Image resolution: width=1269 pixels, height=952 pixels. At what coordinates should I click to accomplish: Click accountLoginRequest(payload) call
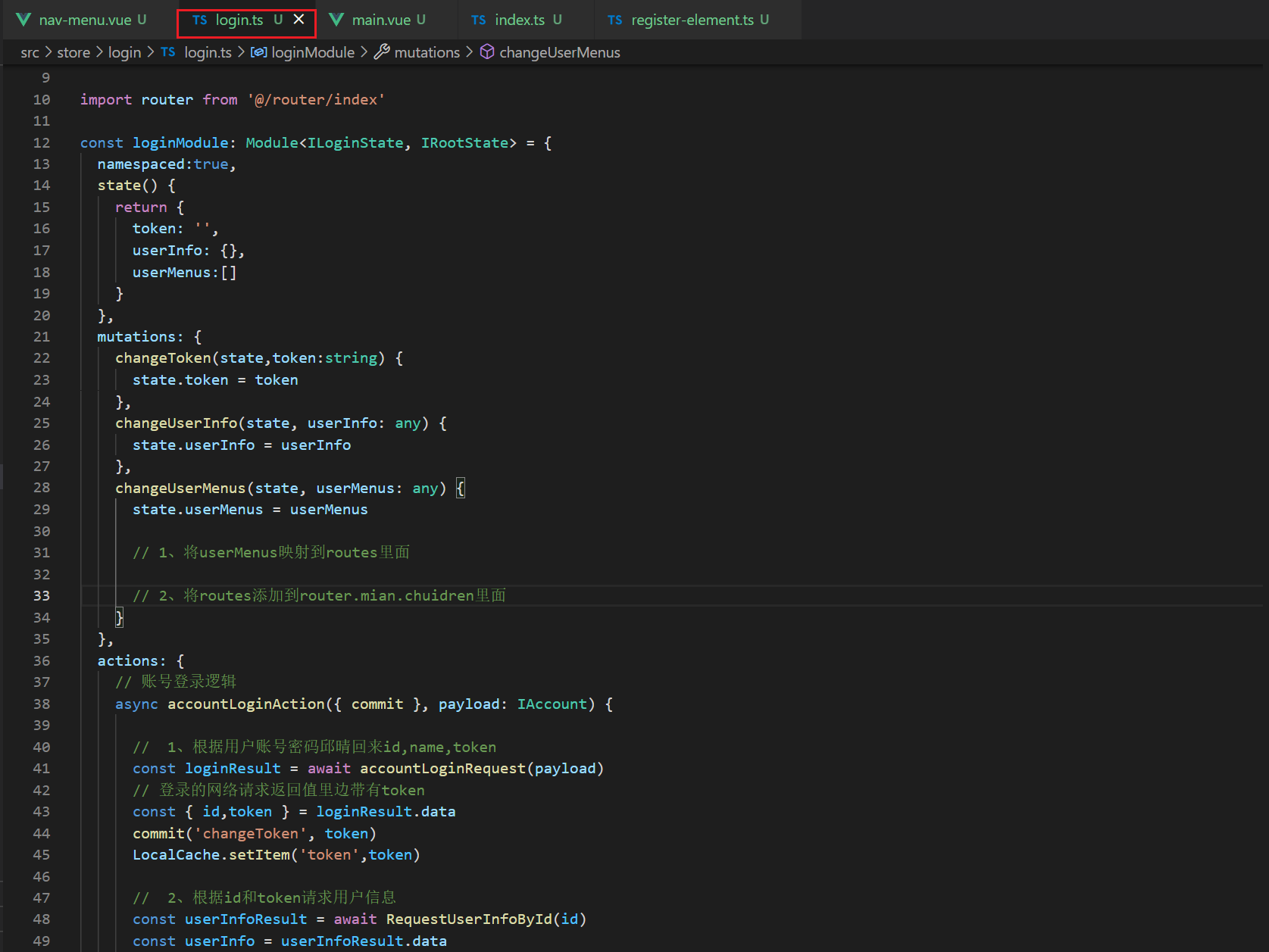[482, 769]
